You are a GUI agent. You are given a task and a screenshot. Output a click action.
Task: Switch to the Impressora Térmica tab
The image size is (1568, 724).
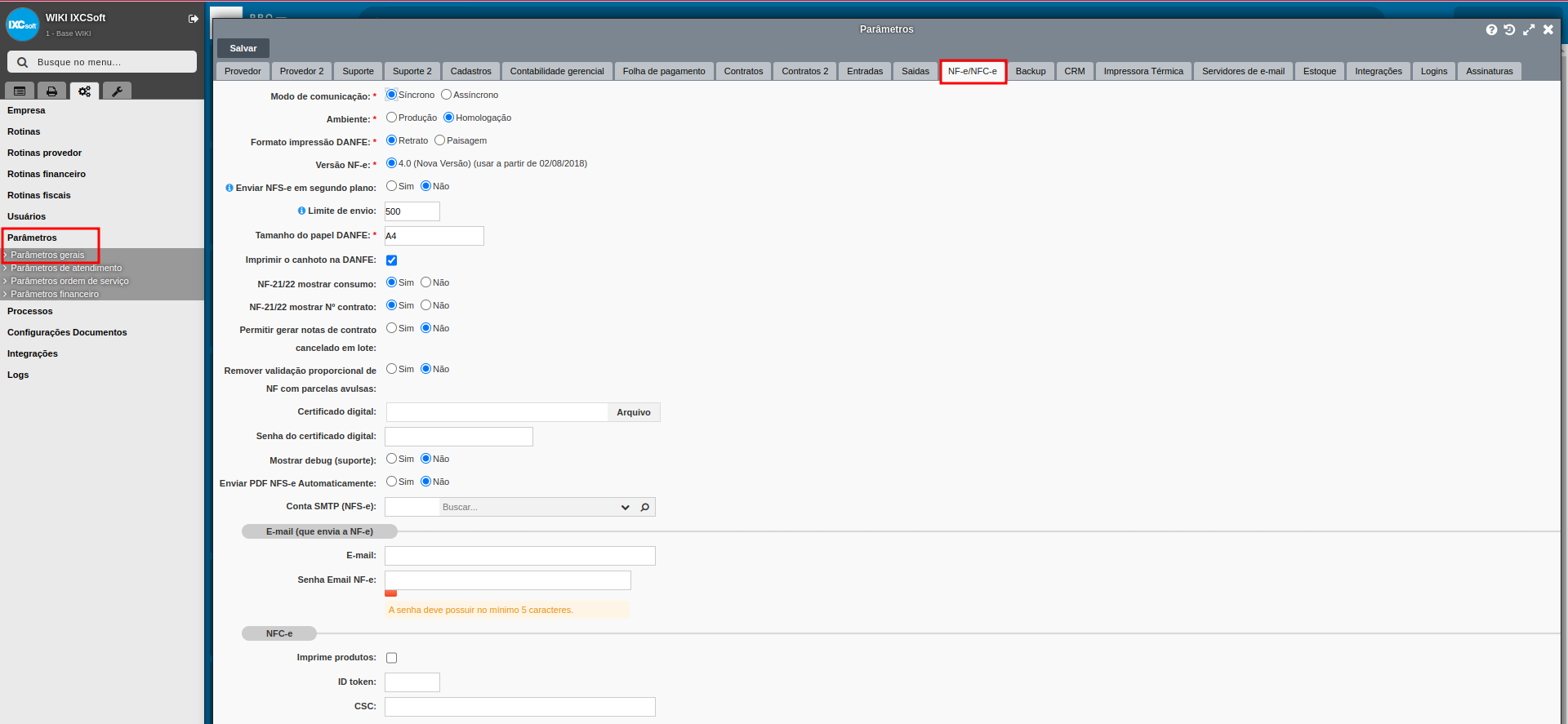[x=1143, y=71]
